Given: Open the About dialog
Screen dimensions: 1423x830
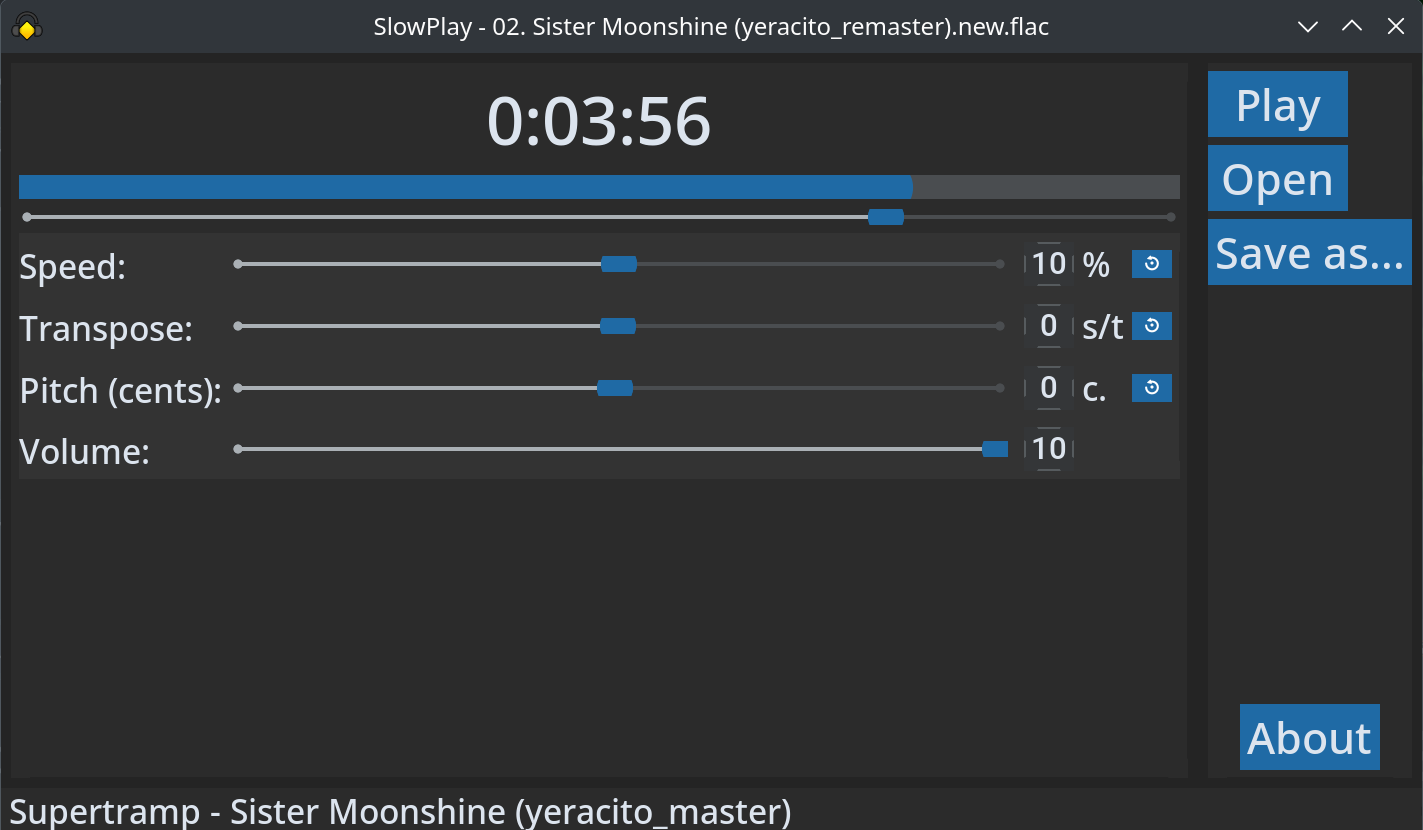Looking at the screenshot, I should tap(1309, 737).
